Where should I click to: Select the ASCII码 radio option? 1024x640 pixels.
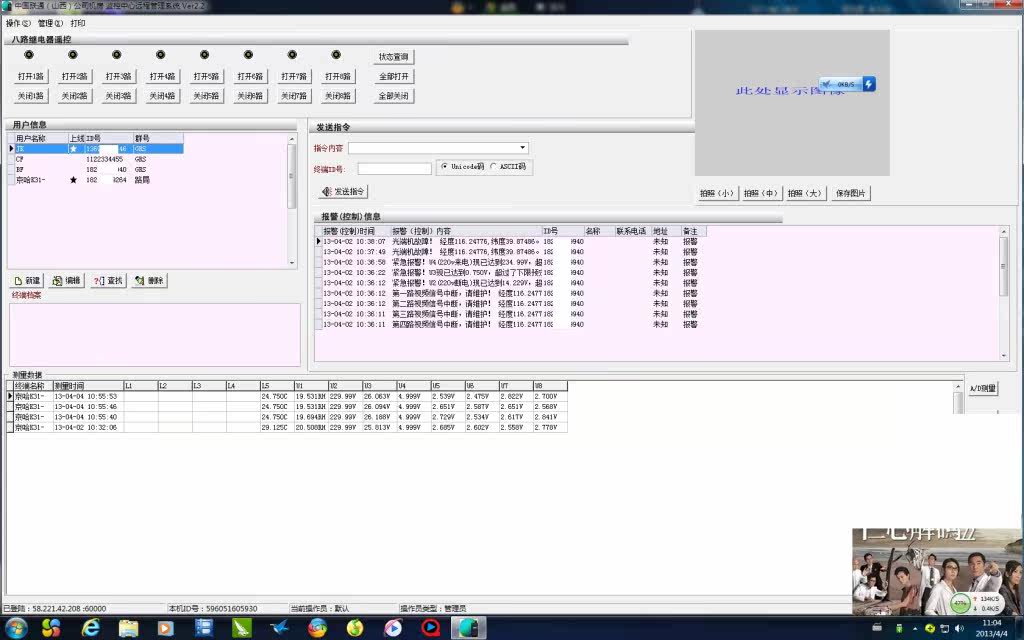click(x=493, y=167)
